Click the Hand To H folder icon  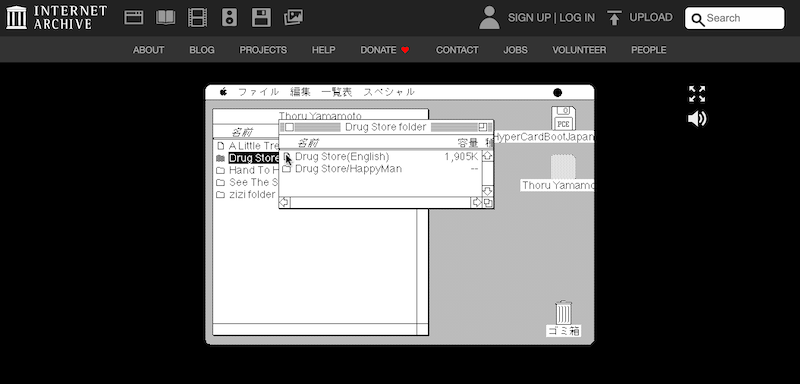(x=220, y=170)
